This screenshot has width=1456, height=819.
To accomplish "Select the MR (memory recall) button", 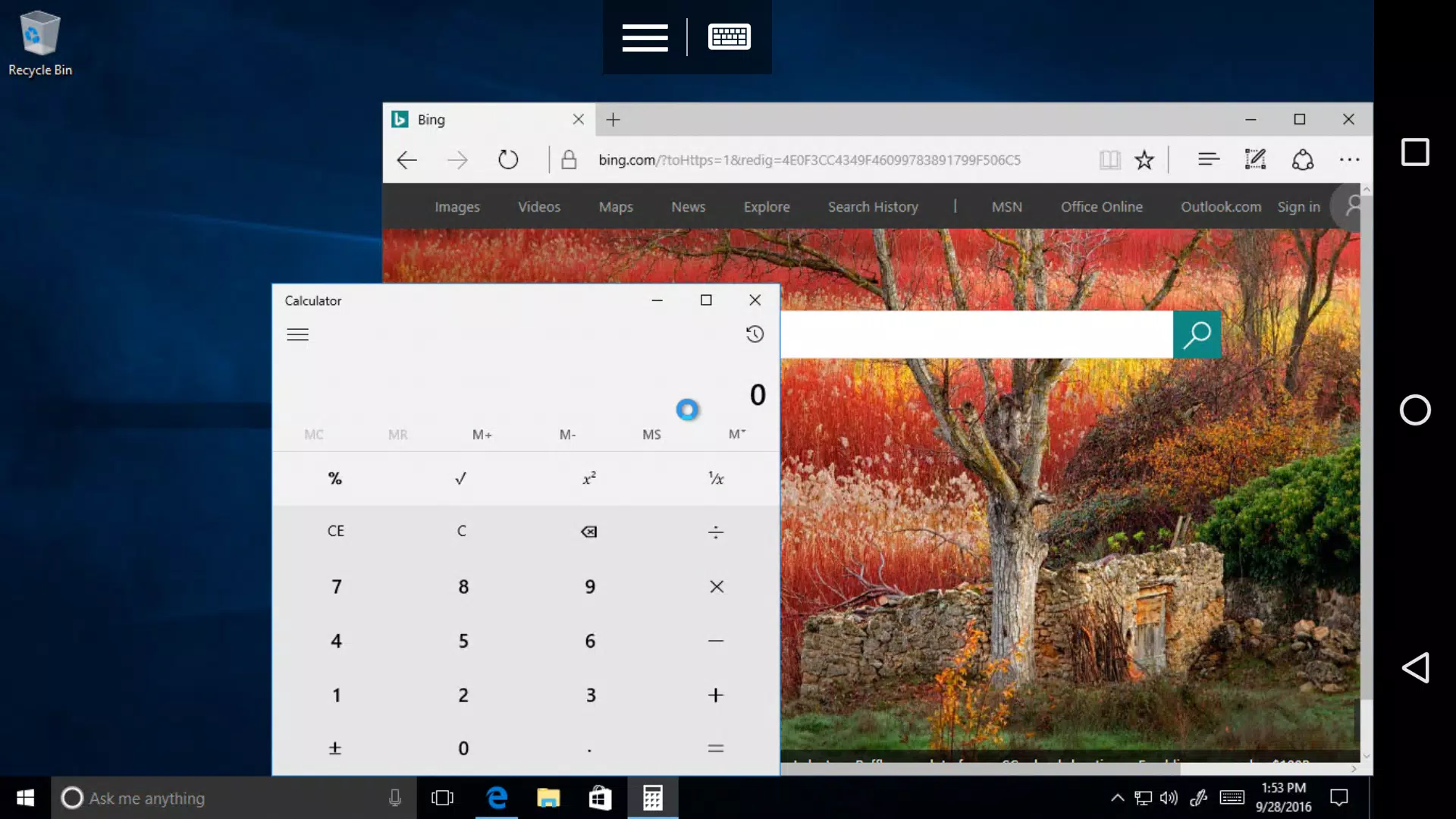I will [398, 433].
